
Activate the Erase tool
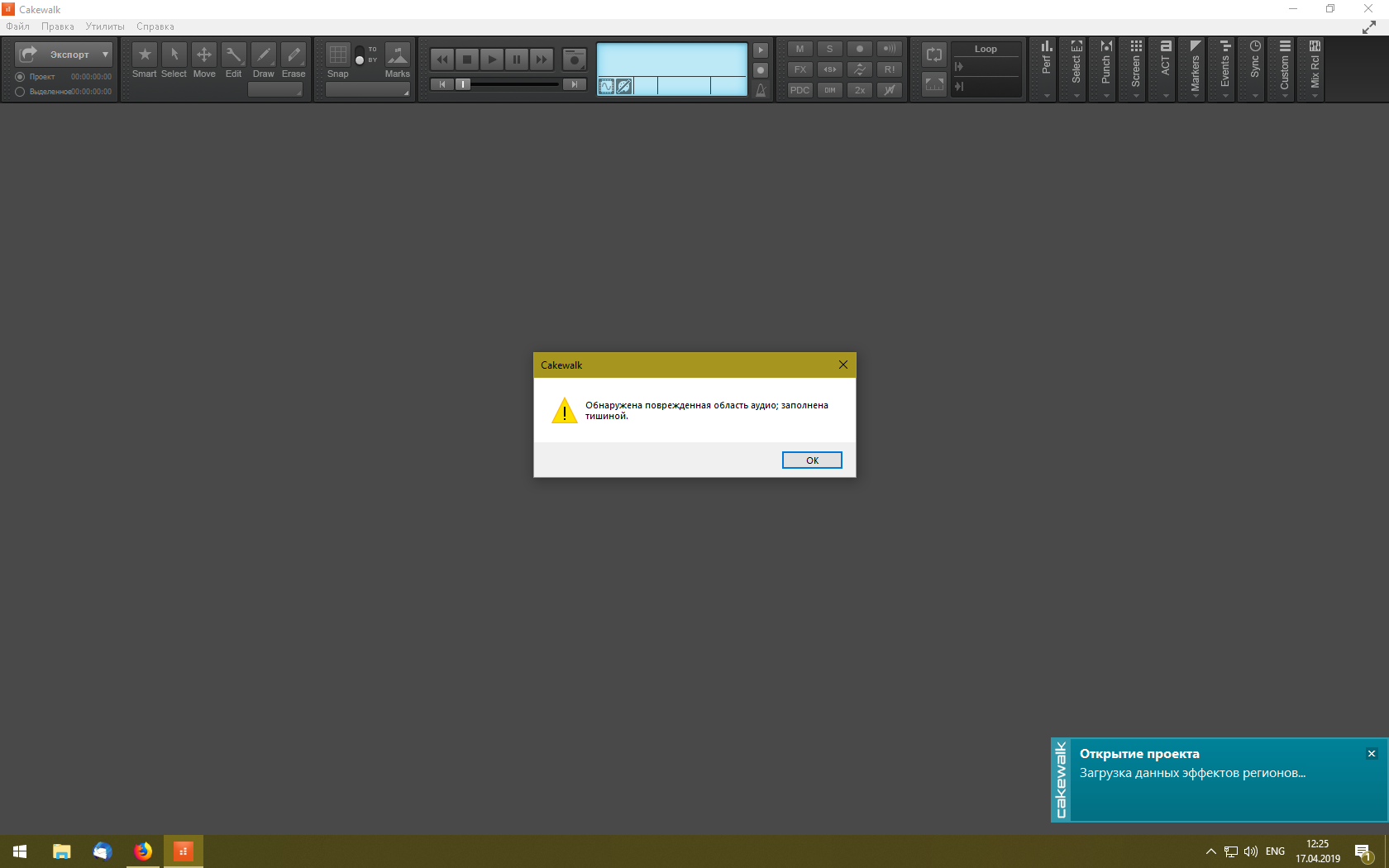coord(294,55)
